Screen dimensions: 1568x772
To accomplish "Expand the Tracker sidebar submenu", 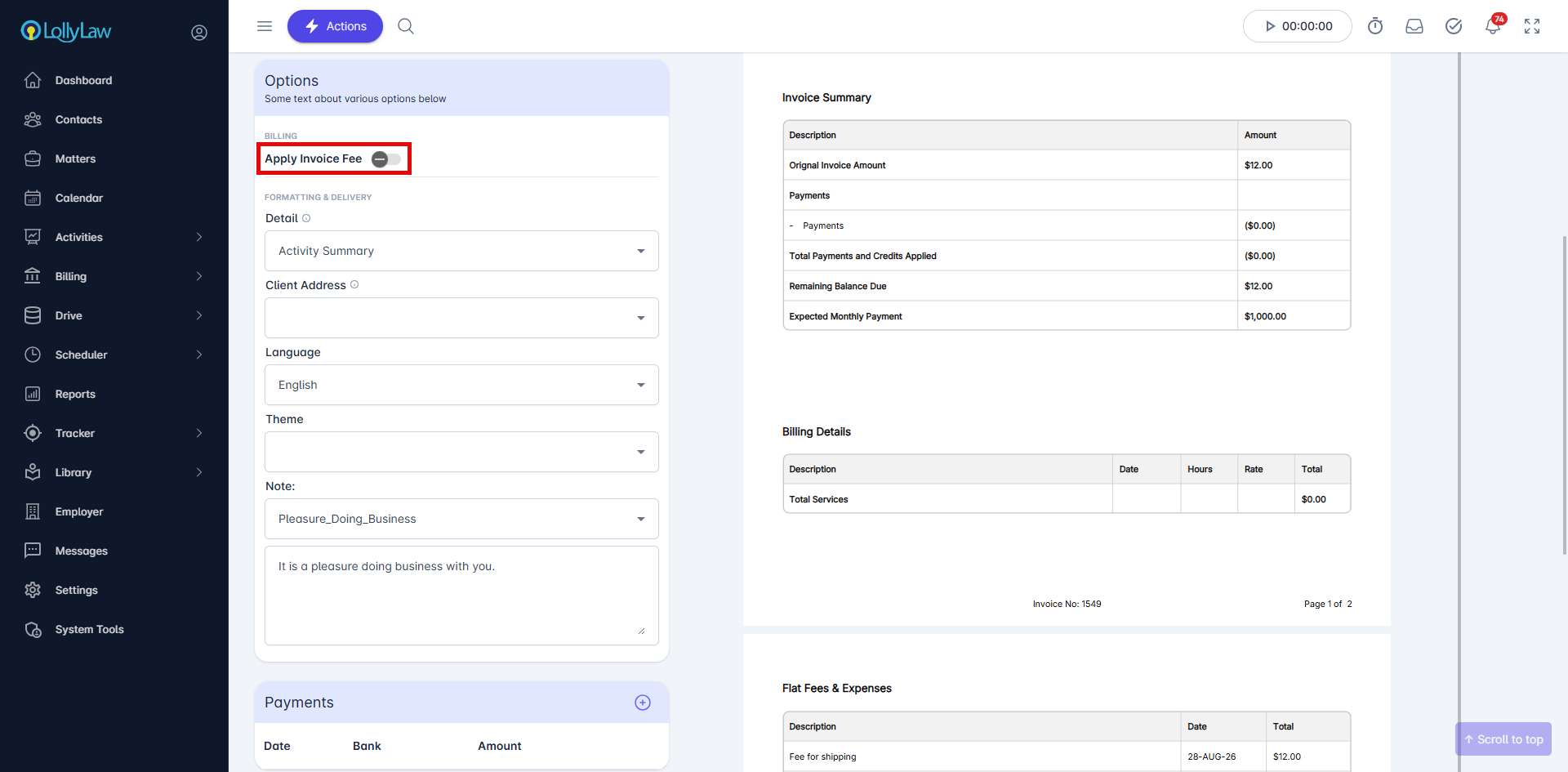I will [199, 433].
